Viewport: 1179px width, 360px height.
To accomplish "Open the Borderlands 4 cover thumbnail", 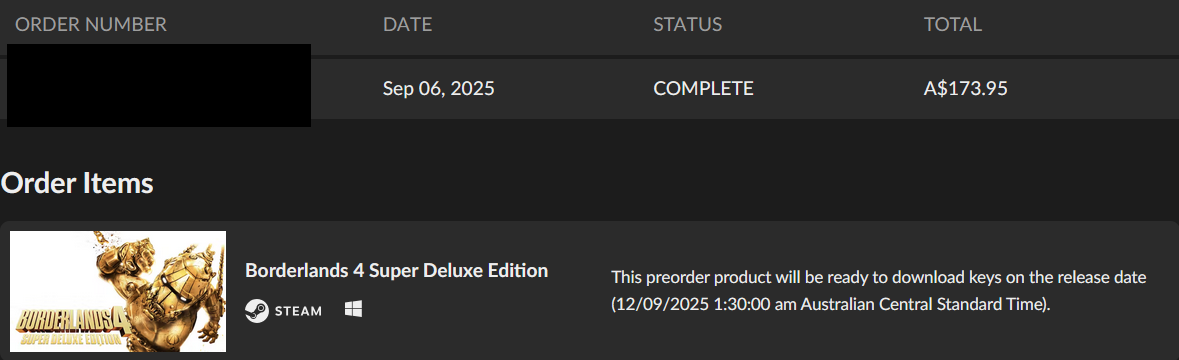I will point(118,292).
